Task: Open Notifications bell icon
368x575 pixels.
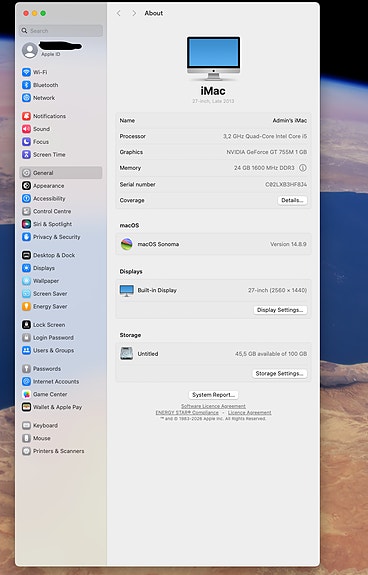Action: (26, 116)
